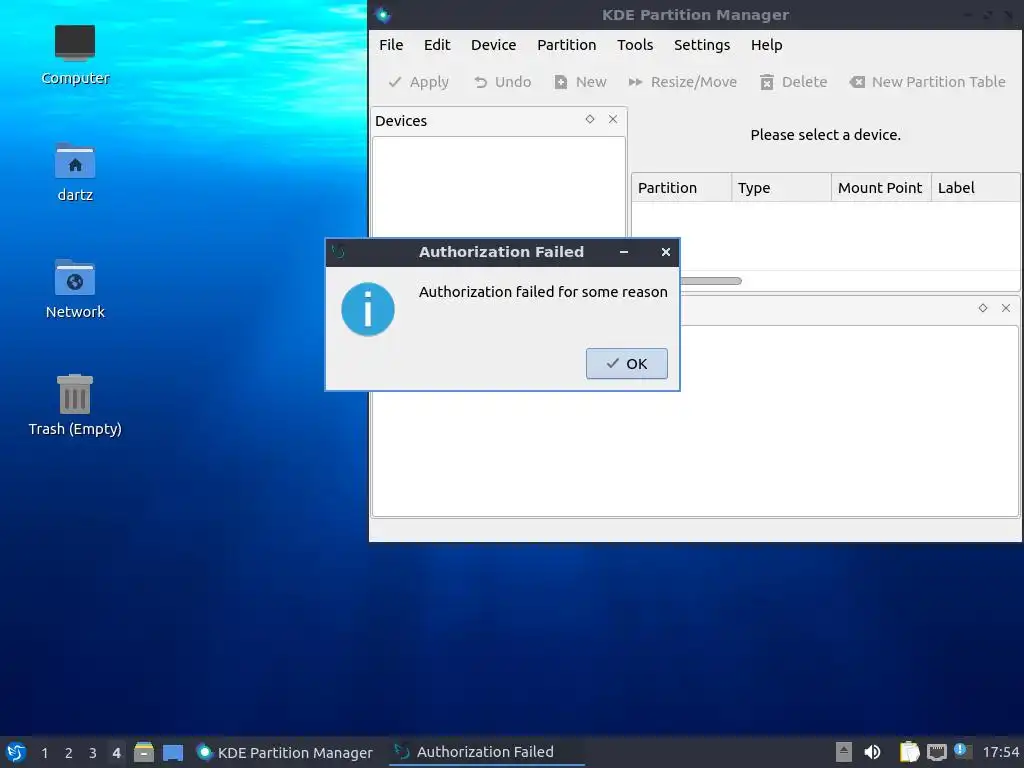Open the File menu
Viewport: 1024px width, 768px height.
click(x=391, y=45)
